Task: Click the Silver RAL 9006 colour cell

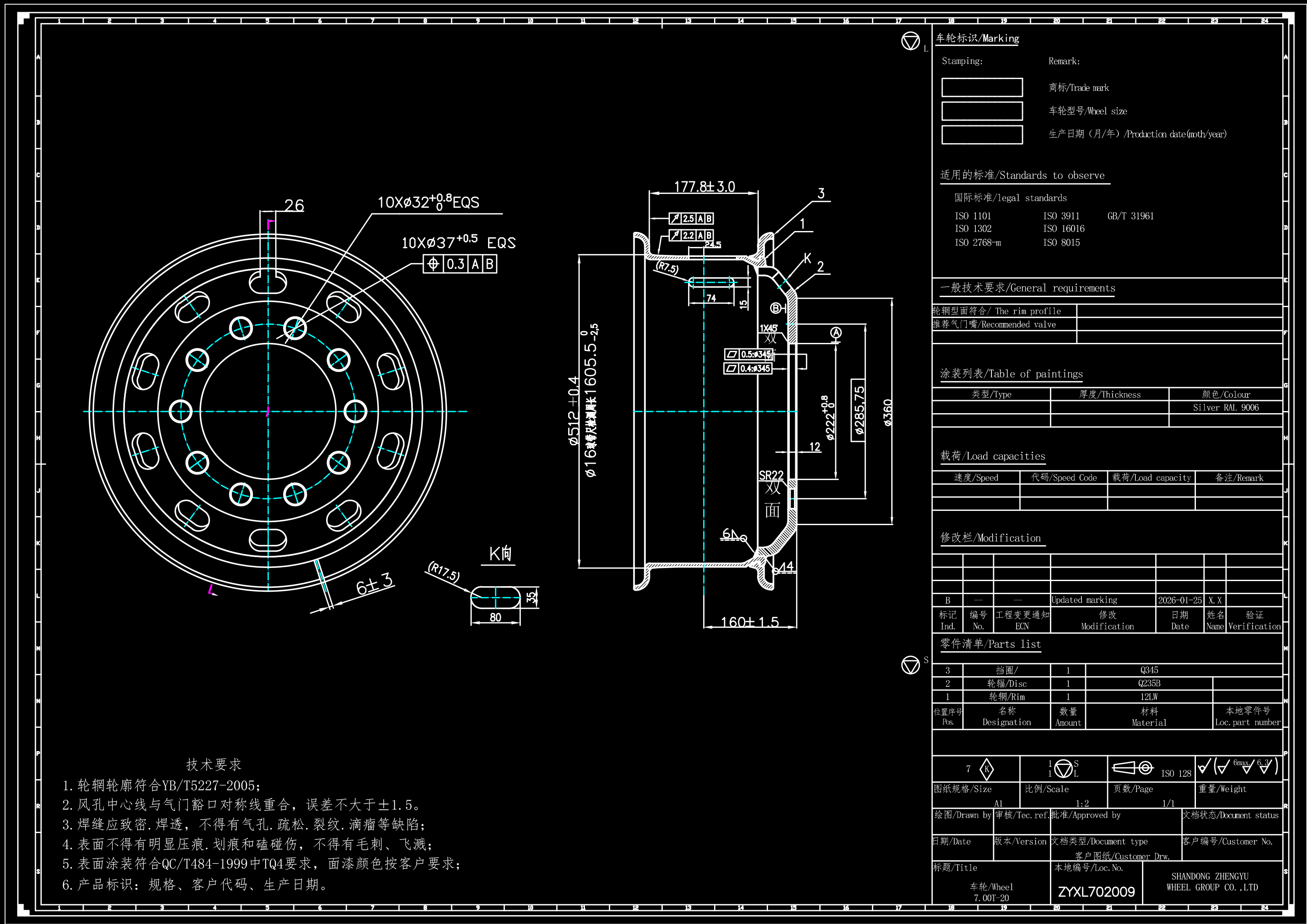Action: click(x=1226, y=408)
